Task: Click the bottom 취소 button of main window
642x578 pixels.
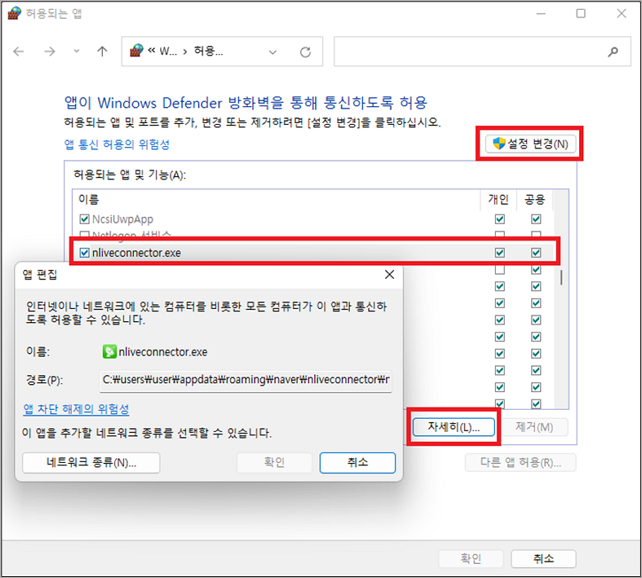Action: [x=543, y=558]
